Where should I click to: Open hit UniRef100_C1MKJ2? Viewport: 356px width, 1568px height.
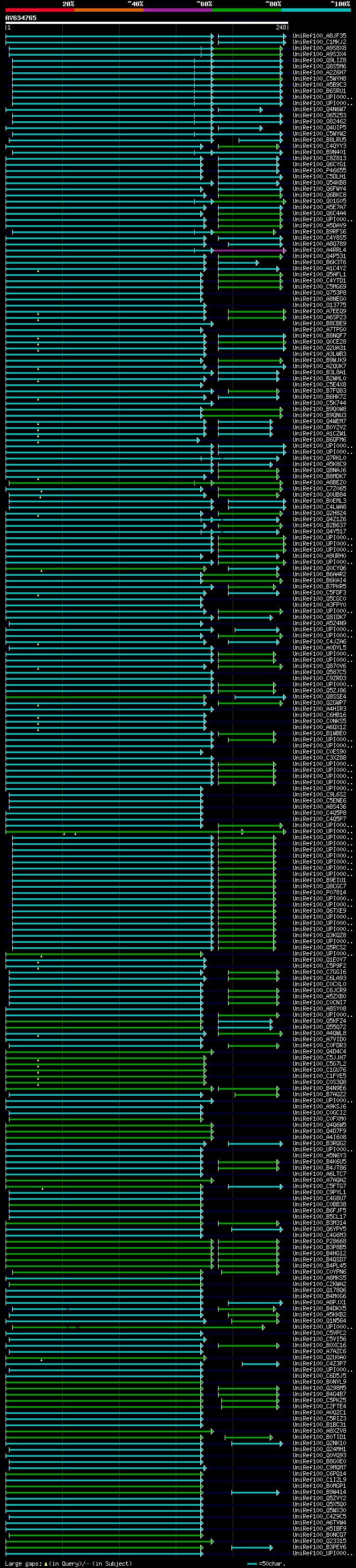(x=319, y=42)
